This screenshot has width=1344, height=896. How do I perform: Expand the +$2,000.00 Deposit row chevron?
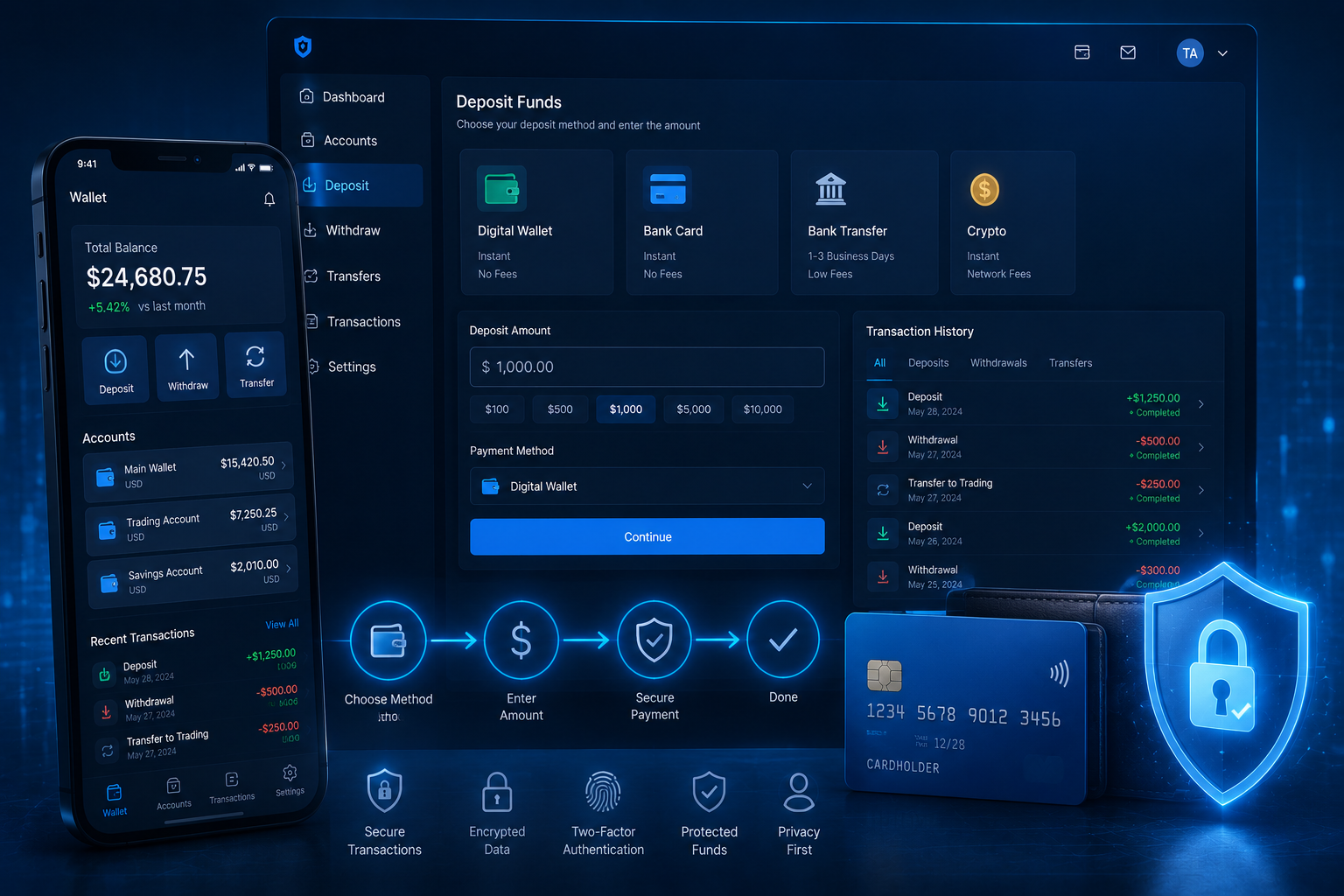pos(1201,533)
